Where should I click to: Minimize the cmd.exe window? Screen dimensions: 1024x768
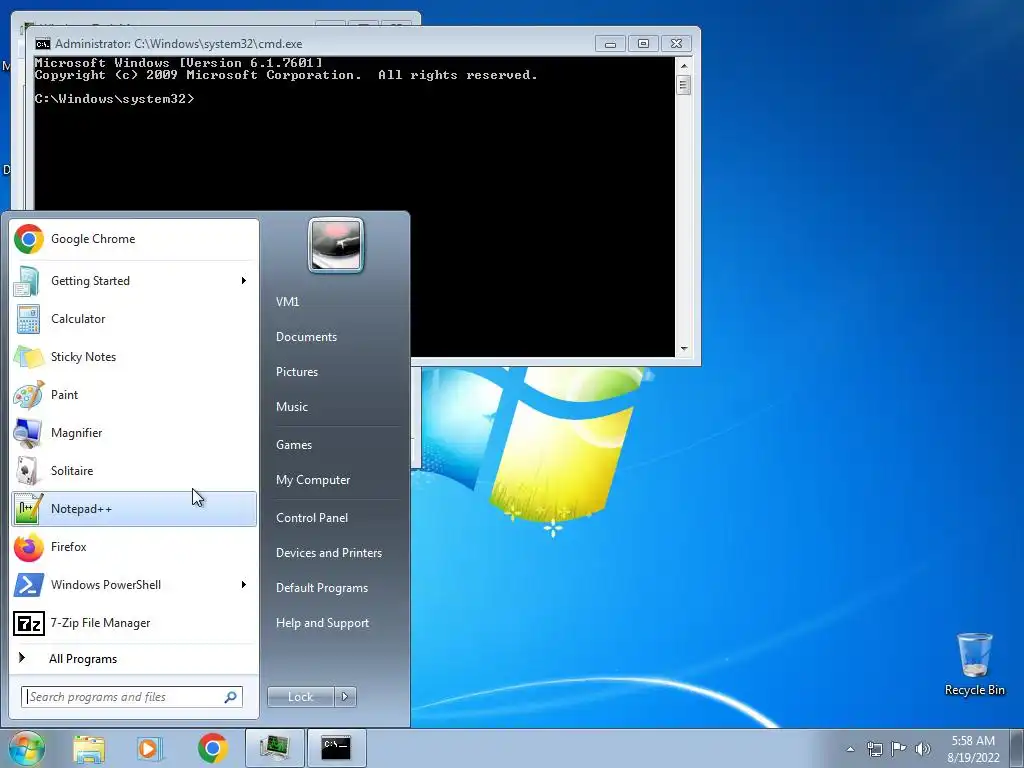[x=610, y=44]
